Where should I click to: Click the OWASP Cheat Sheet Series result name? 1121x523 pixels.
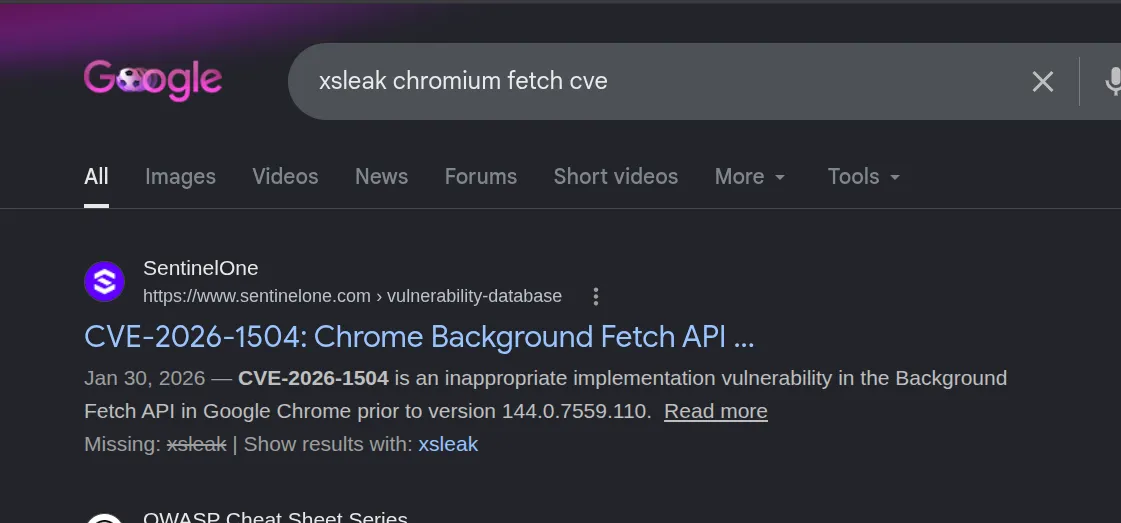pos(275,517)
